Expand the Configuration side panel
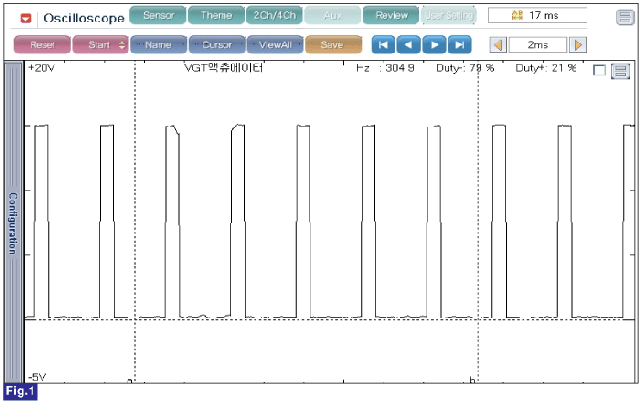Screen dimensions: 640x402 click(x=13, y=222)
